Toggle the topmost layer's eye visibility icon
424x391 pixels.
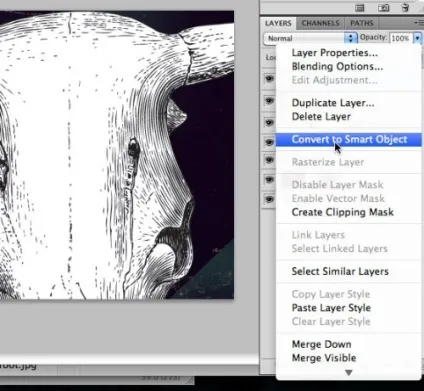pos(269,79)
